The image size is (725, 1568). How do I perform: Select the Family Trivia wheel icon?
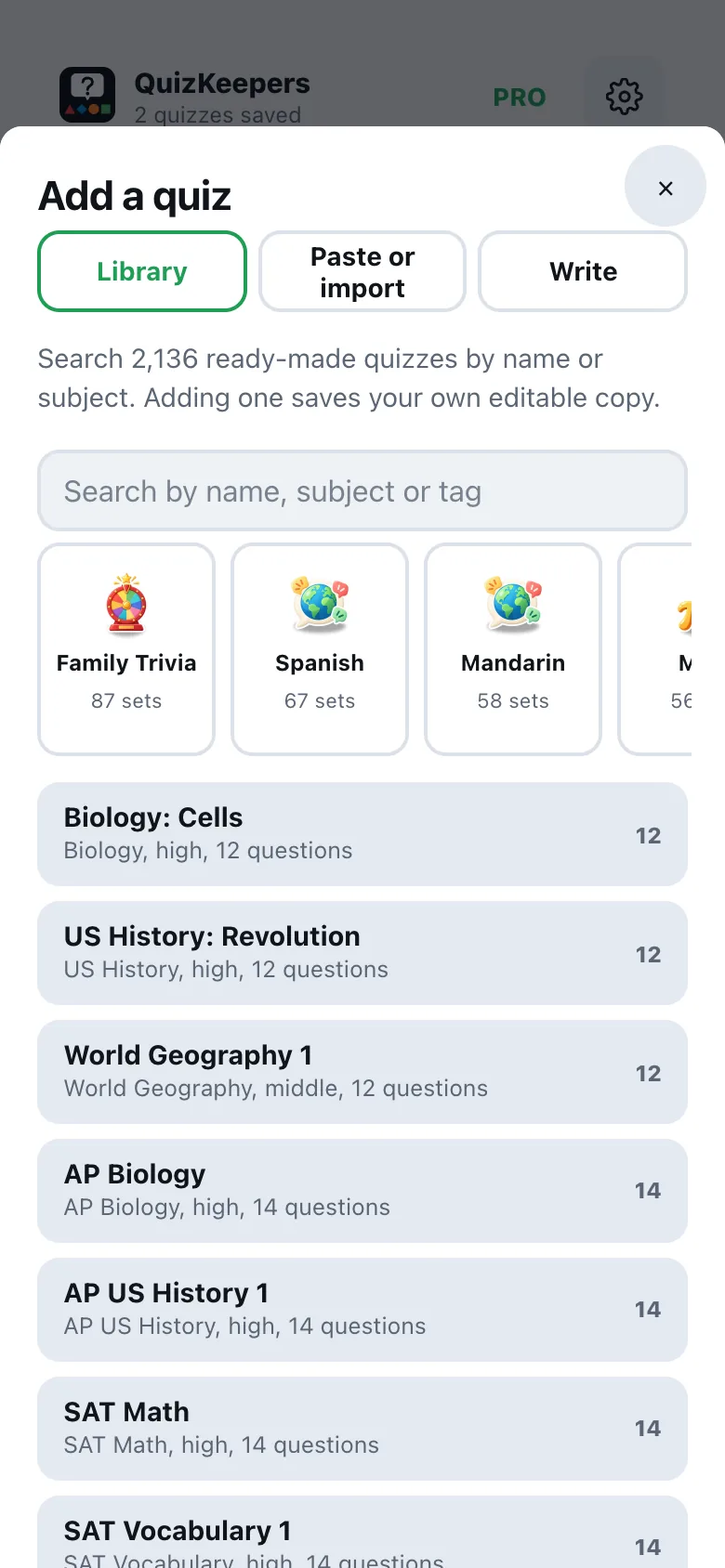point(126,604)
